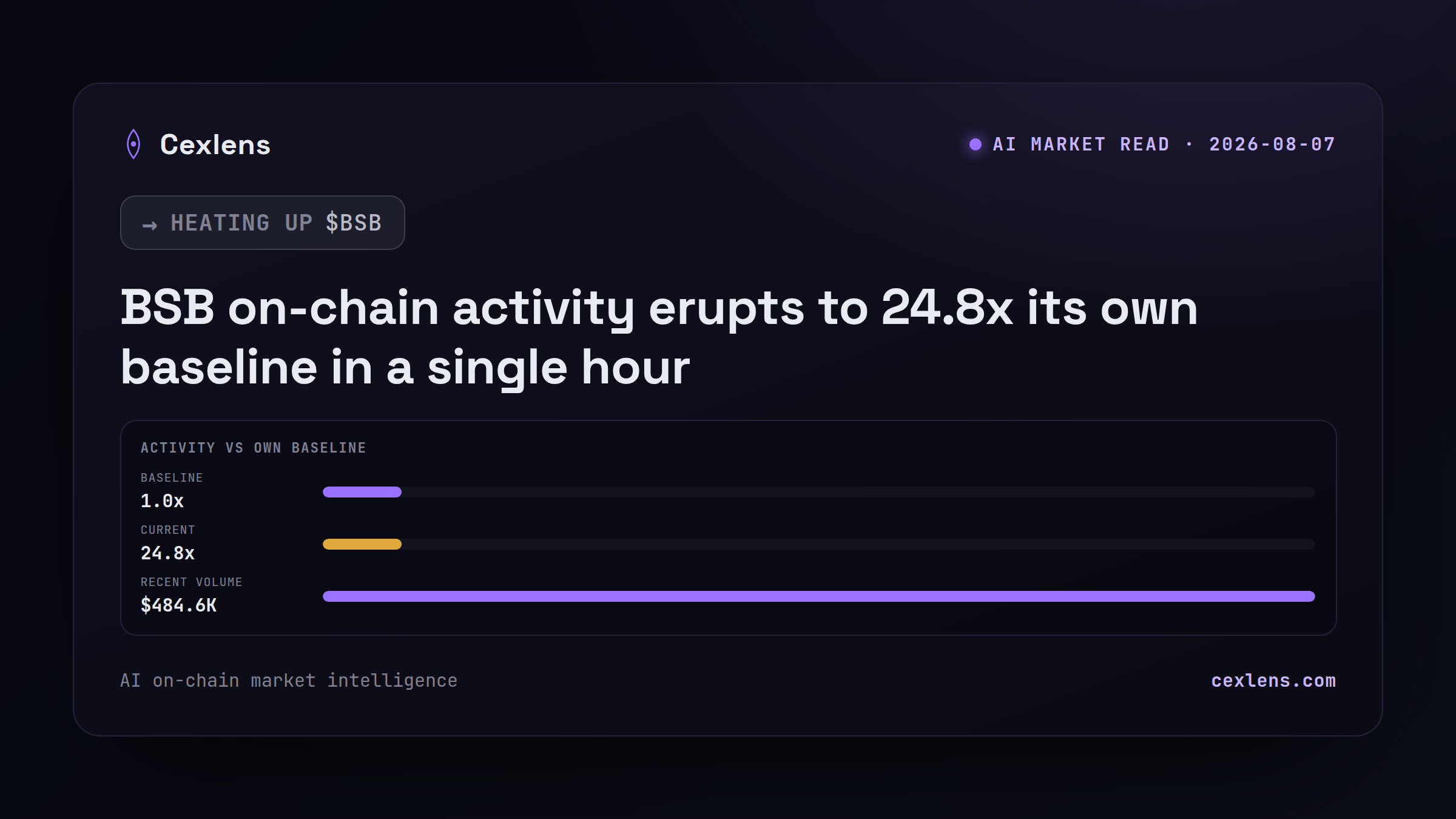Select the $484.6K volume value

178,605
